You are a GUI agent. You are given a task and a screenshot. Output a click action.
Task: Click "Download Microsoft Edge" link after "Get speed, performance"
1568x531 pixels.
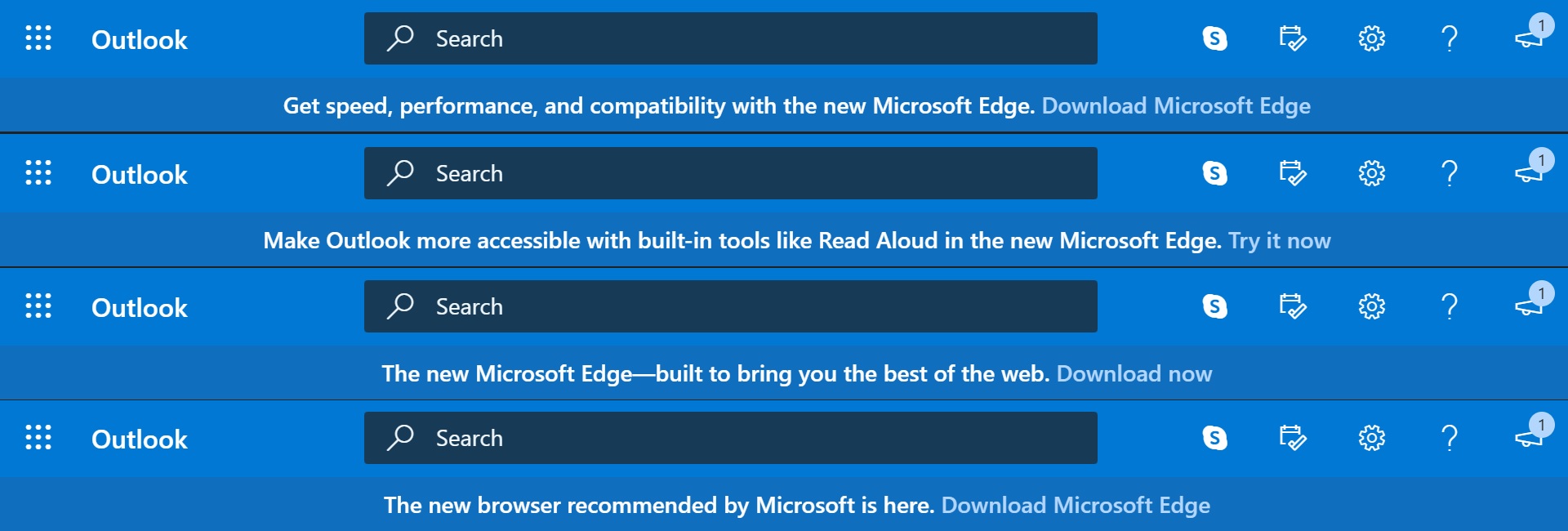pyautogui.click(x=1176, y=105)
